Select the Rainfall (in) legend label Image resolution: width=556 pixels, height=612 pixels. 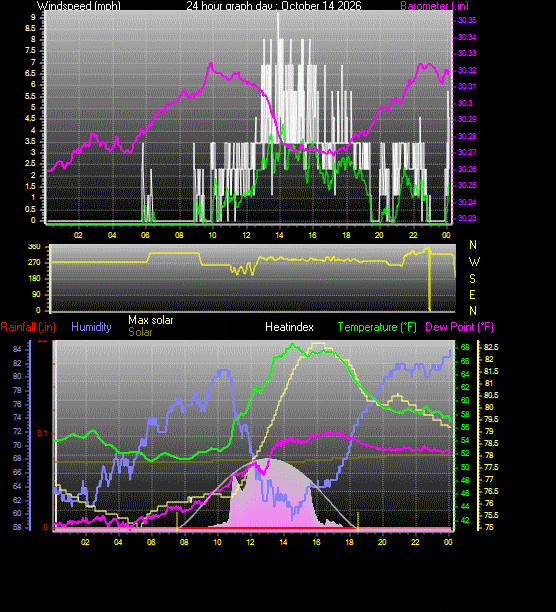[x=28, y=327]
